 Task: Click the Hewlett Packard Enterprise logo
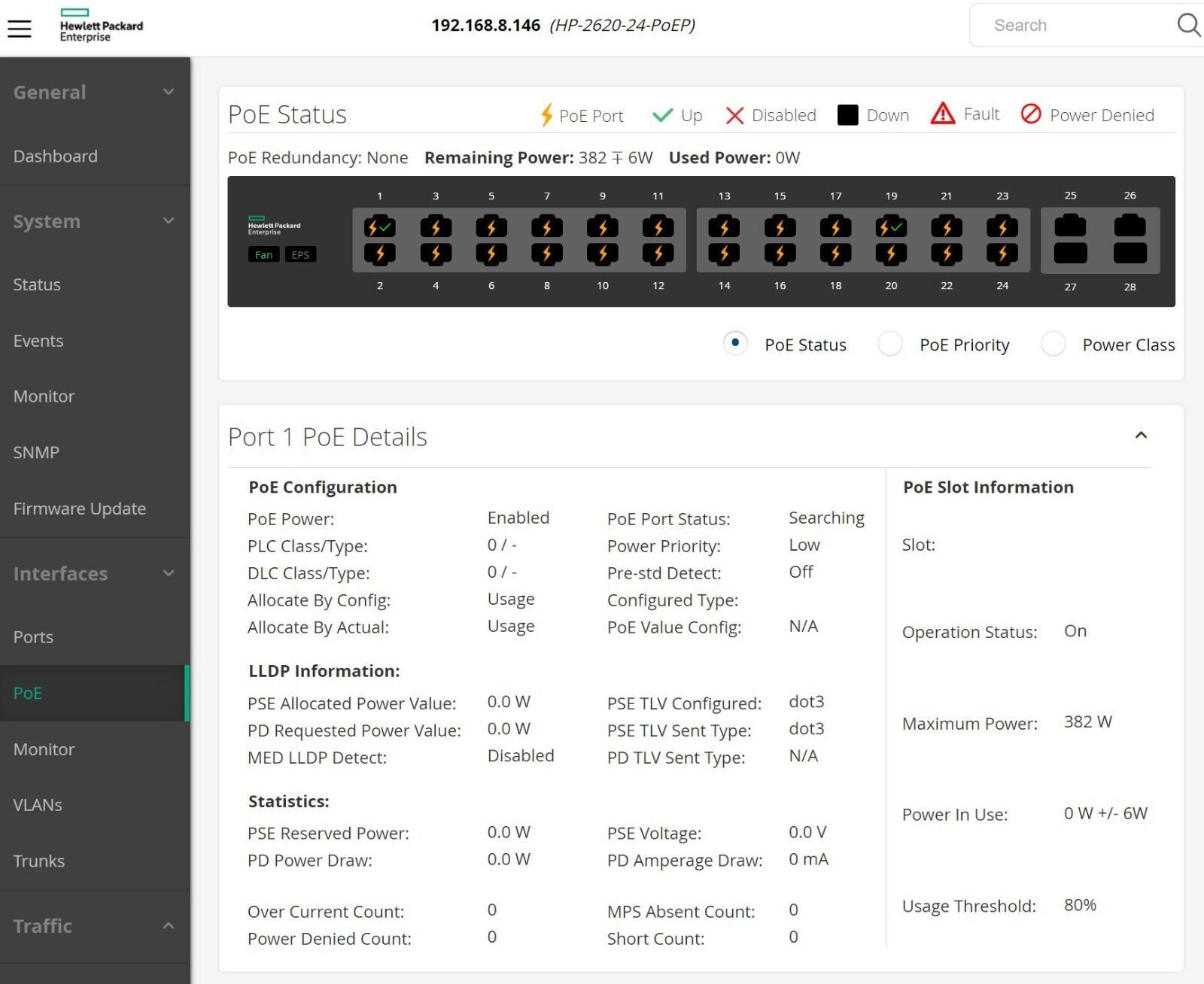[101, 26]
